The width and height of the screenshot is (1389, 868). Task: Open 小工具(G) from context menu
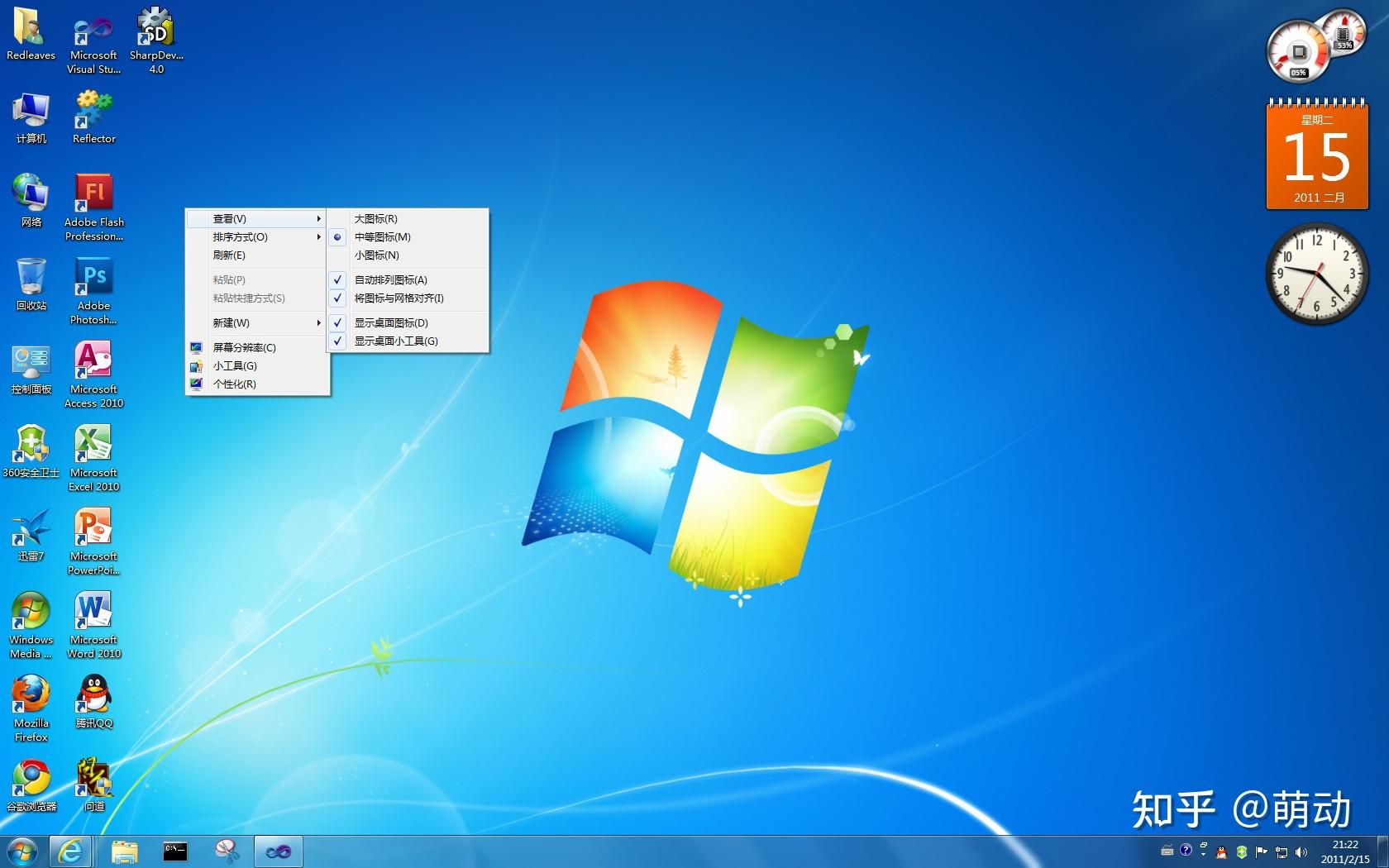point(256,366)
